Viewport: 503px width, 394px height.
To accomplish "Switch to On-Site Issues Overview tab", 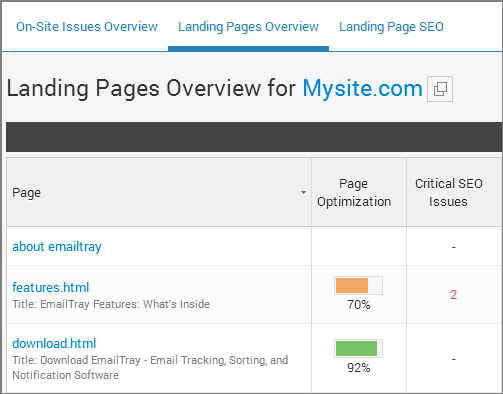I will [x=87, y=27].
